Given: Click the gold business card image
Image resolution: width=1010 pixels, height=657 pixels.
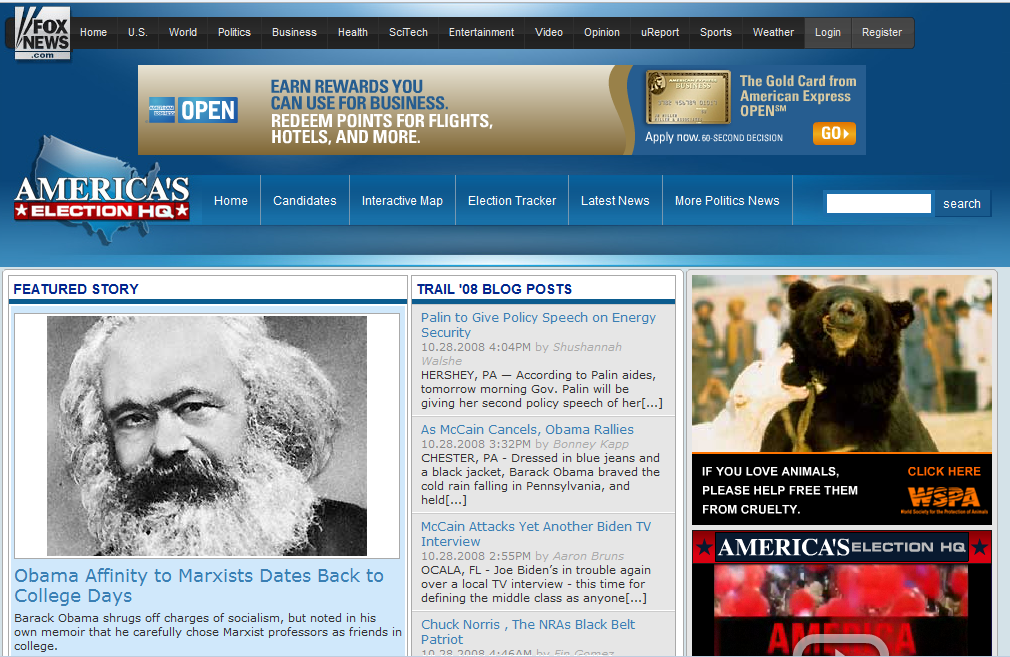Looking at the screenshot, I should pyautogui.click(x=688, y=97).
